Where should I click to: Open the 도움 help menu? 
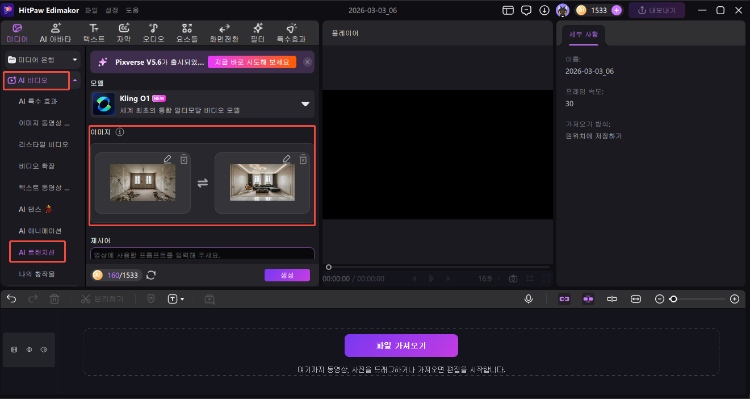click(132, 10)
